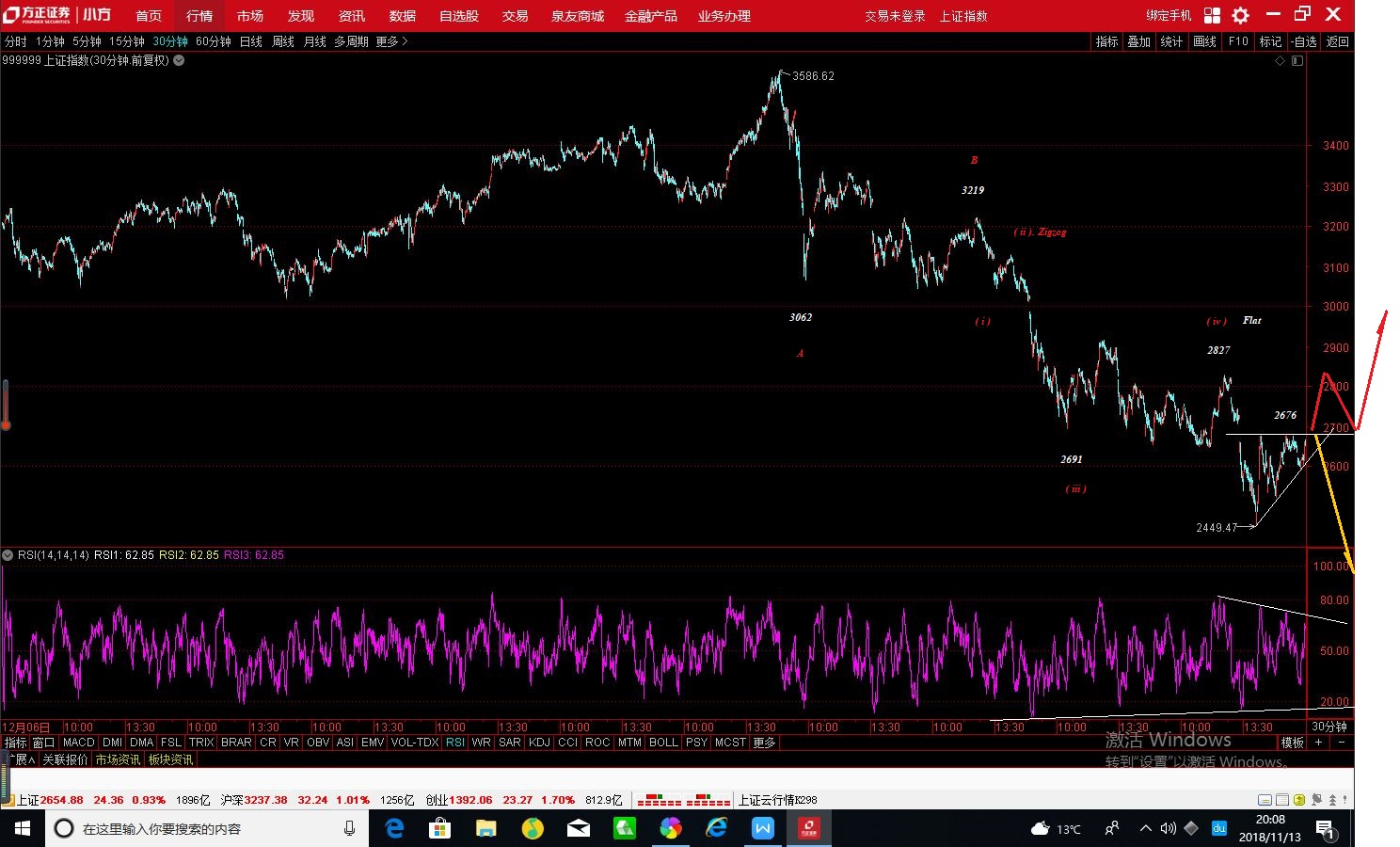Click the red-green market breadth indicator

(x=684, y=800)
